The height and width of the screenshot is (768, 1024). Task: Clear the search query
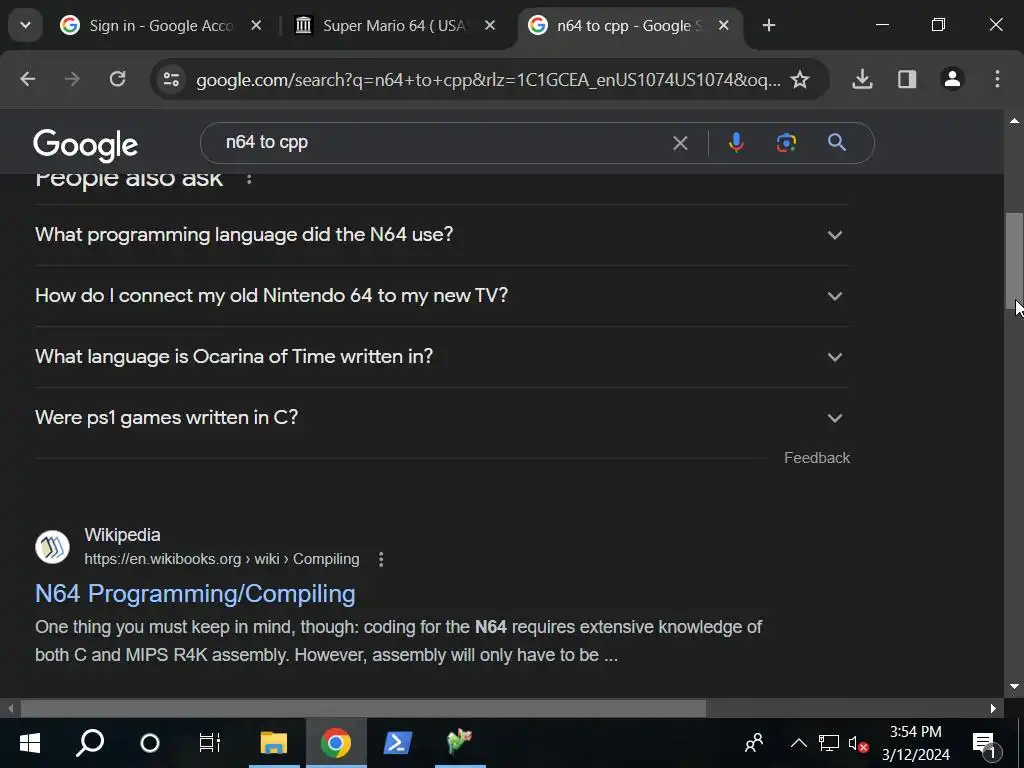(680, 143)
